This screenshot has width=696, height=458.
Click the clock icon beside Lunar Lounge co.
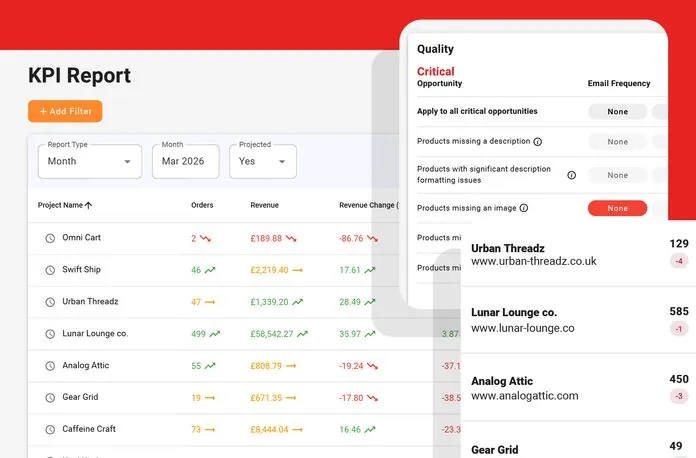(50, 334)
